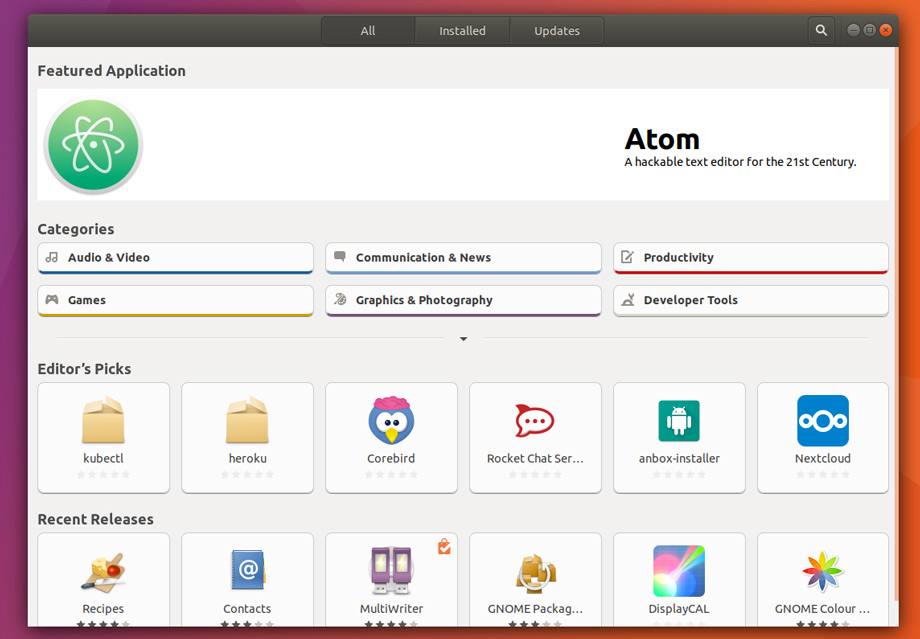Open the Atom featured application banner
This screenshot has width=920, height=639.
pyautogui.click(x=463, y=145)
